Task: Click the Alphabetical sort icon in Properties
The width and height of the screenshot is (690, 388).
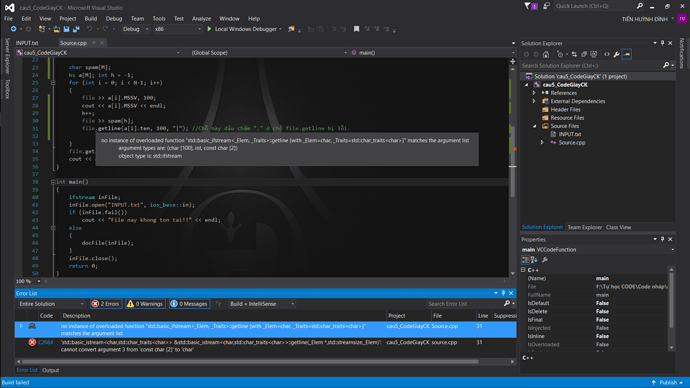Action: [534, 260]
